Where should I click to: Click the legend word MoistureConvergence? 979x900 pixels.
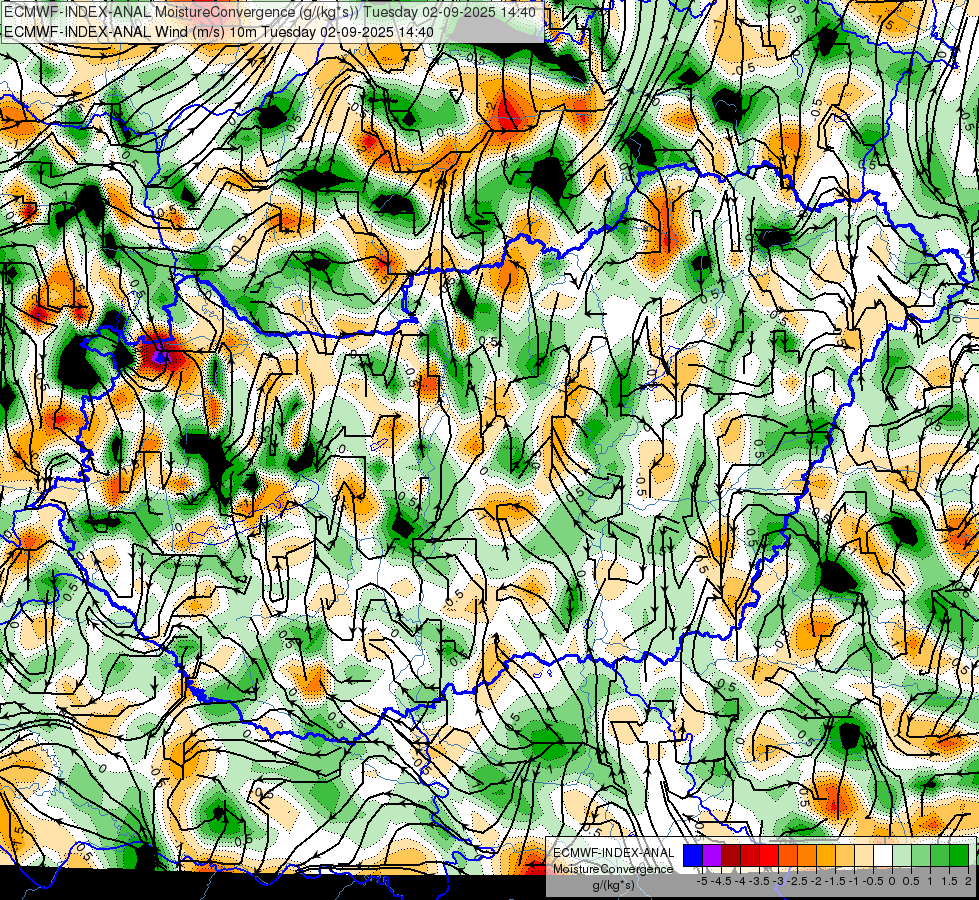613,869
